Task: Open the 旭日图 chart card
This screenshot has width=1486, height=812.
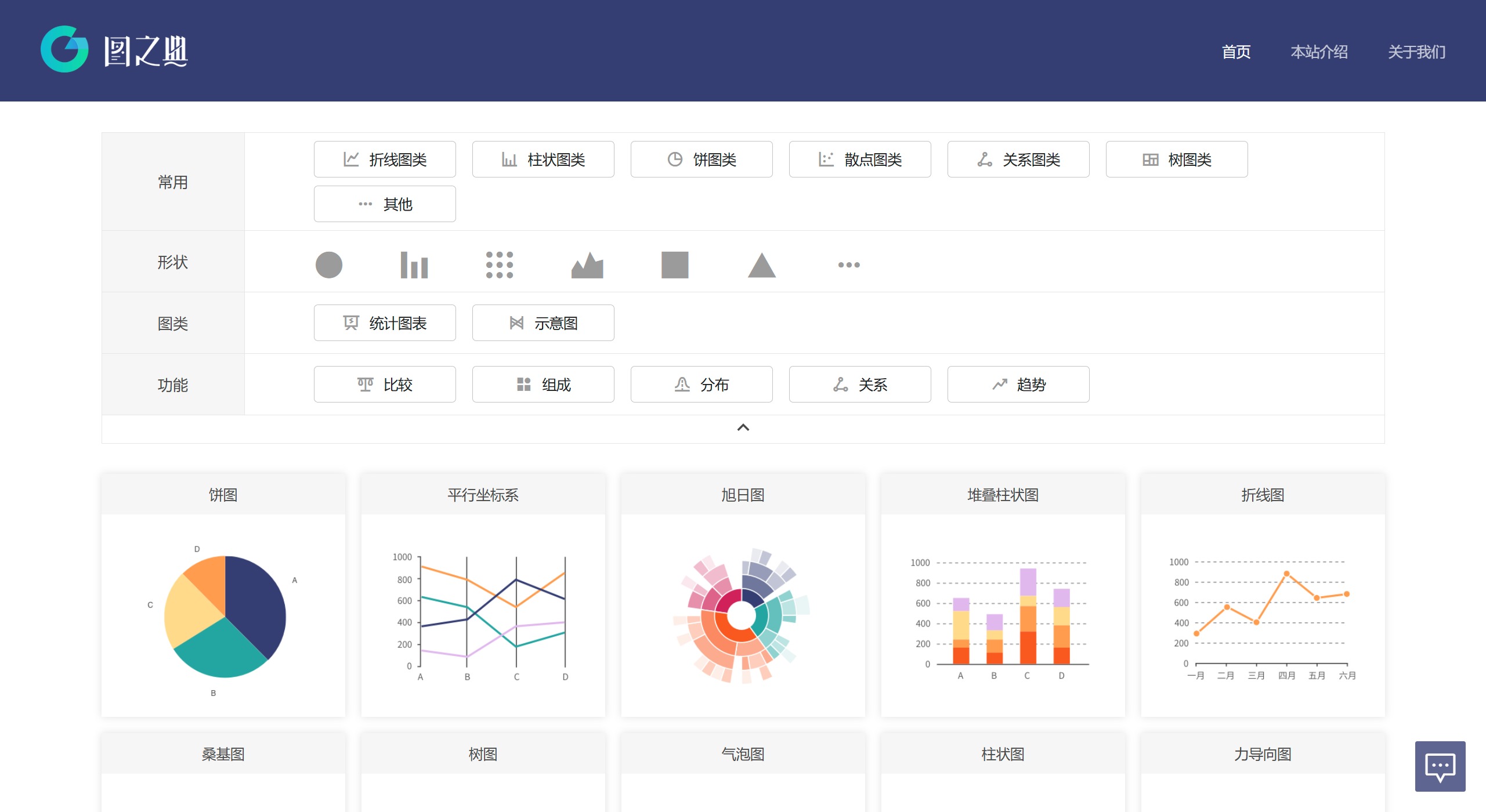Action: (743, 596)
